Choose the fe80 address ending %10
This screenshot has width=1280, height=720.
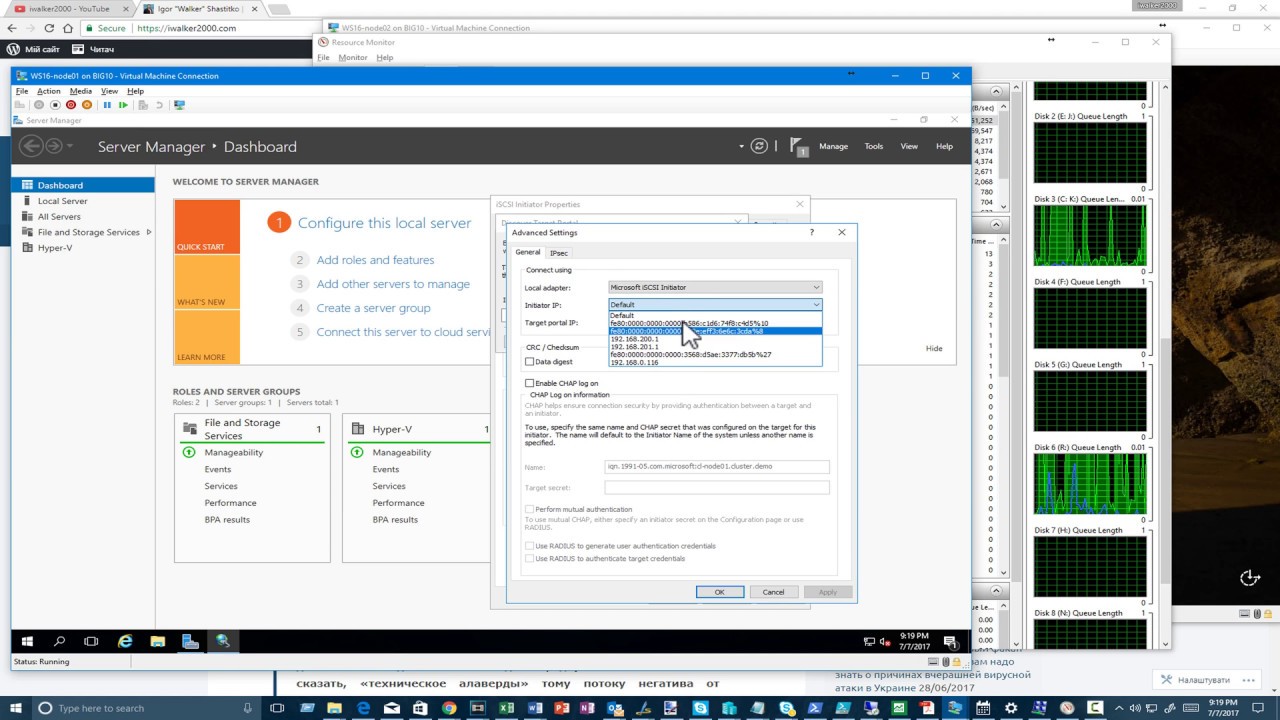[x=715, y=323]
